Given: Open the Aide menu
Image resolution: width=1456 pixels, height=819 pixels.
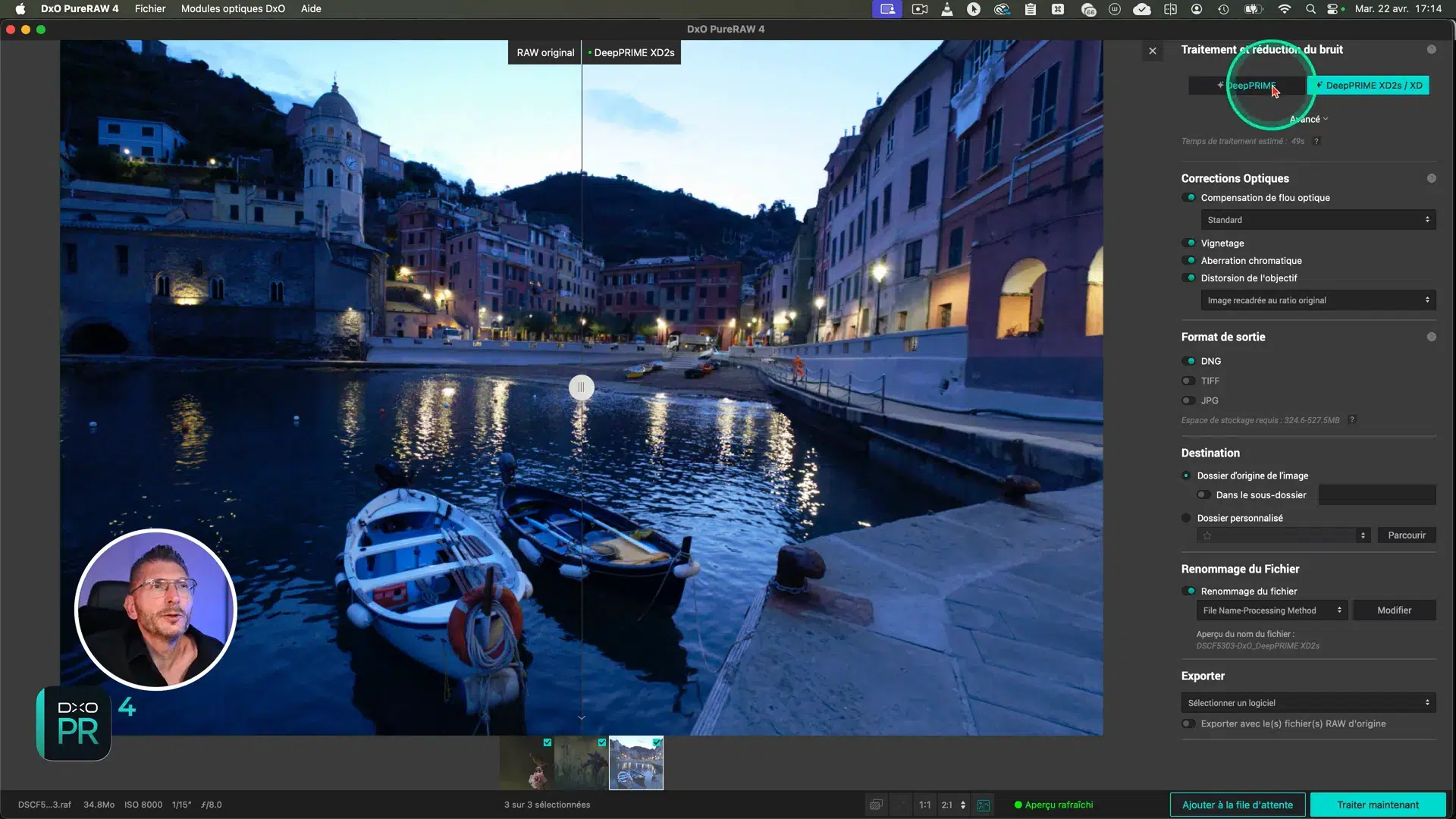Looking at the screenshot, I should tap(311, 9).
